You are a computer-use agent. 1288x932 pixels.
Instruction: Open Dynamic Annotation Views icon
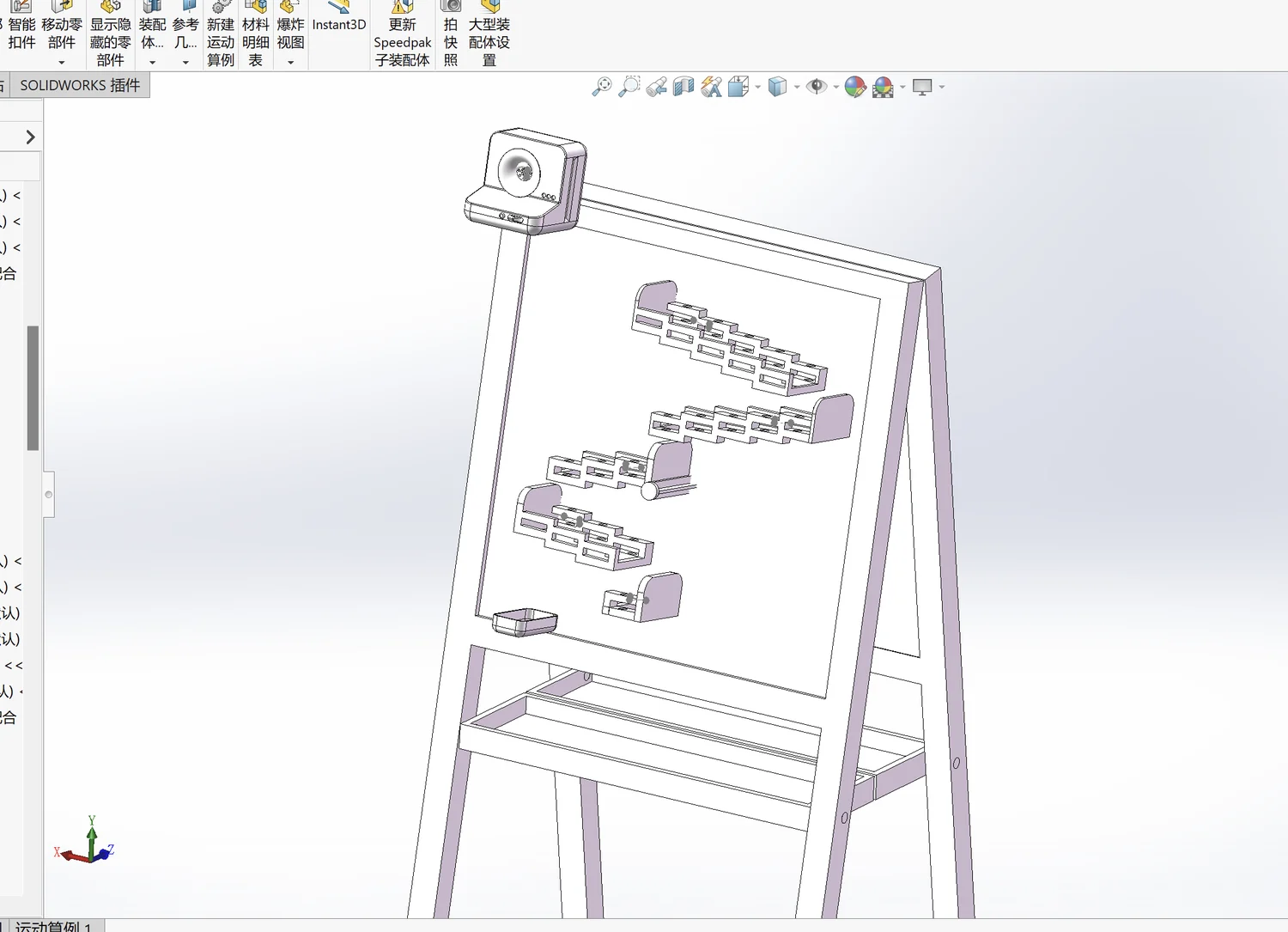(x=711, y=87)
